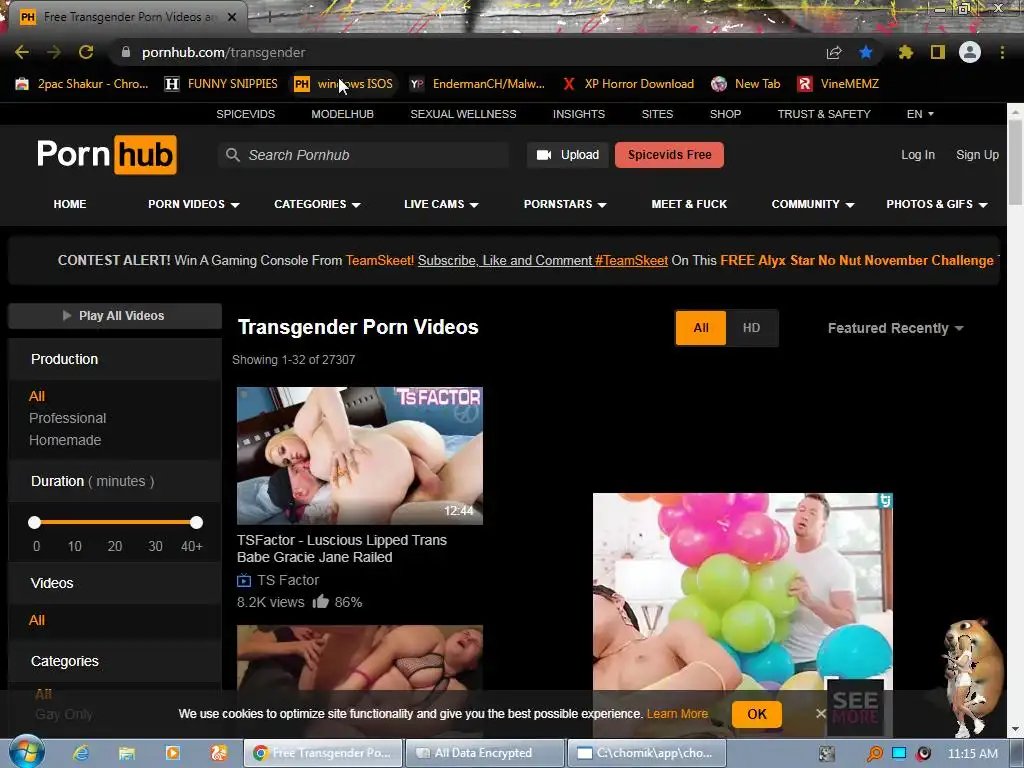Dismiss the cookie banner with X
Image resolution: width=1024 pixels, height=768 pixels.
[x=820, y=714]
